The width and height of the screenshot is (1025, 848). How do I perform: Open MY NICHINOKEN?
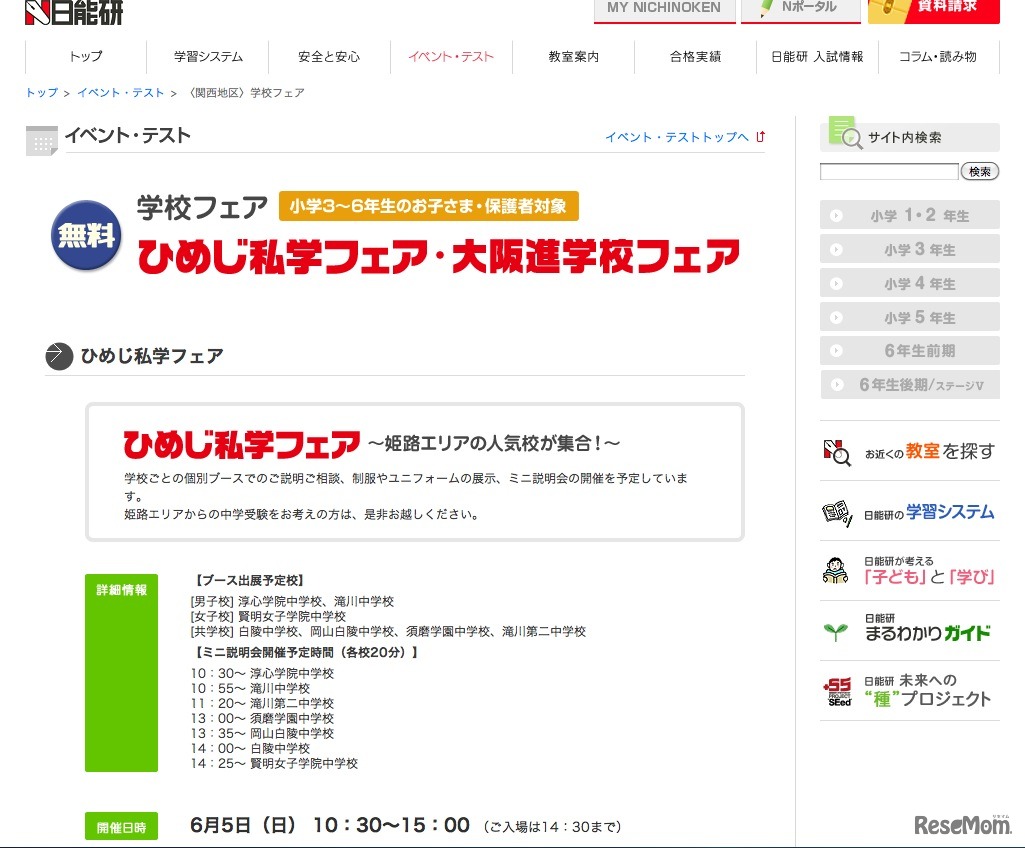coord(663,8)
